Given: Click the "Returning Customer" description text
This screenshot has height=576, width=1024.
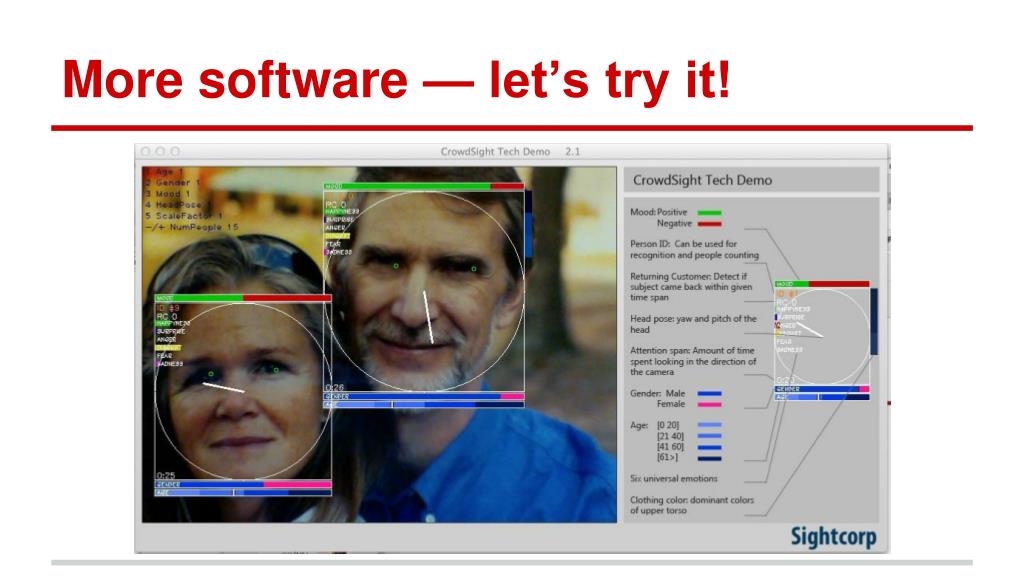Looking at the screenshot, I should (691, 287).
